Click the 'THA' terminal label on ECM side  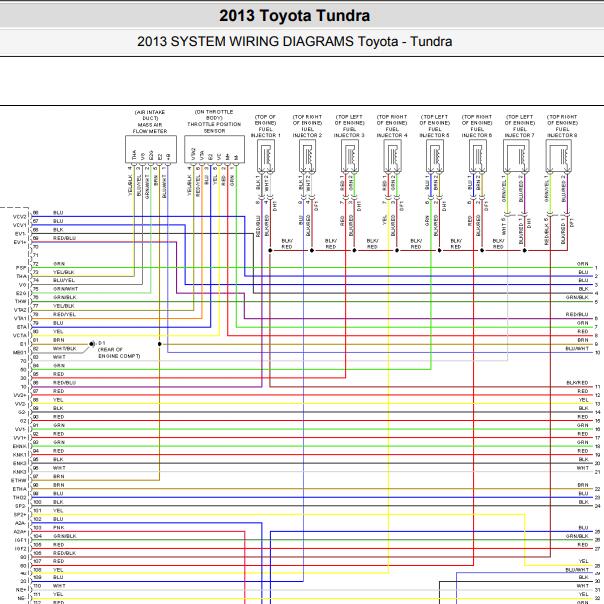tap(21, 276)
